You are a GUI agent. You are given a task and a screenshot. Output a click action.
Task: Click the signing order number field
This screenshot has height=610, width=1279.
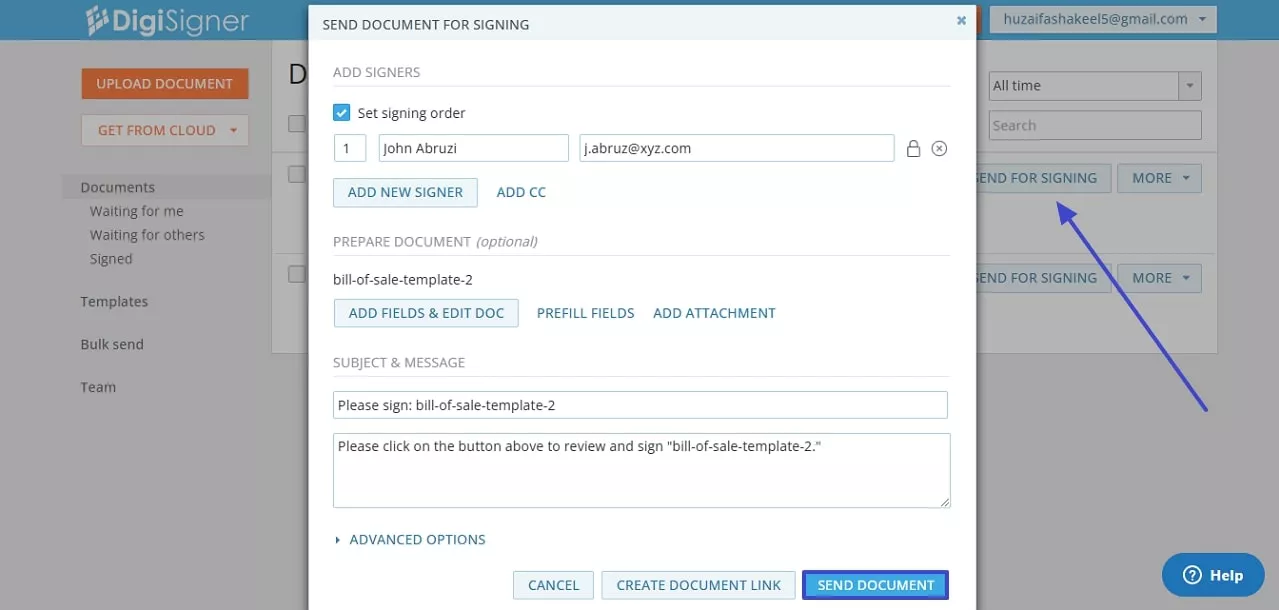[x=349, y=148]
